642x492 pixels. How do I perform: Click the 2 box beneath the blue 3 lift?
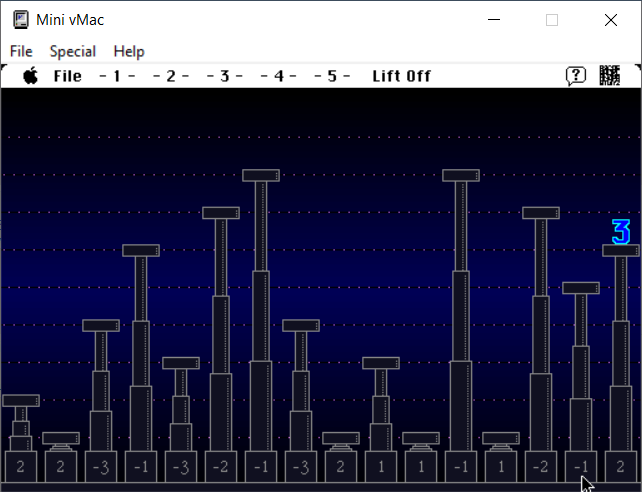pos(621,467)
